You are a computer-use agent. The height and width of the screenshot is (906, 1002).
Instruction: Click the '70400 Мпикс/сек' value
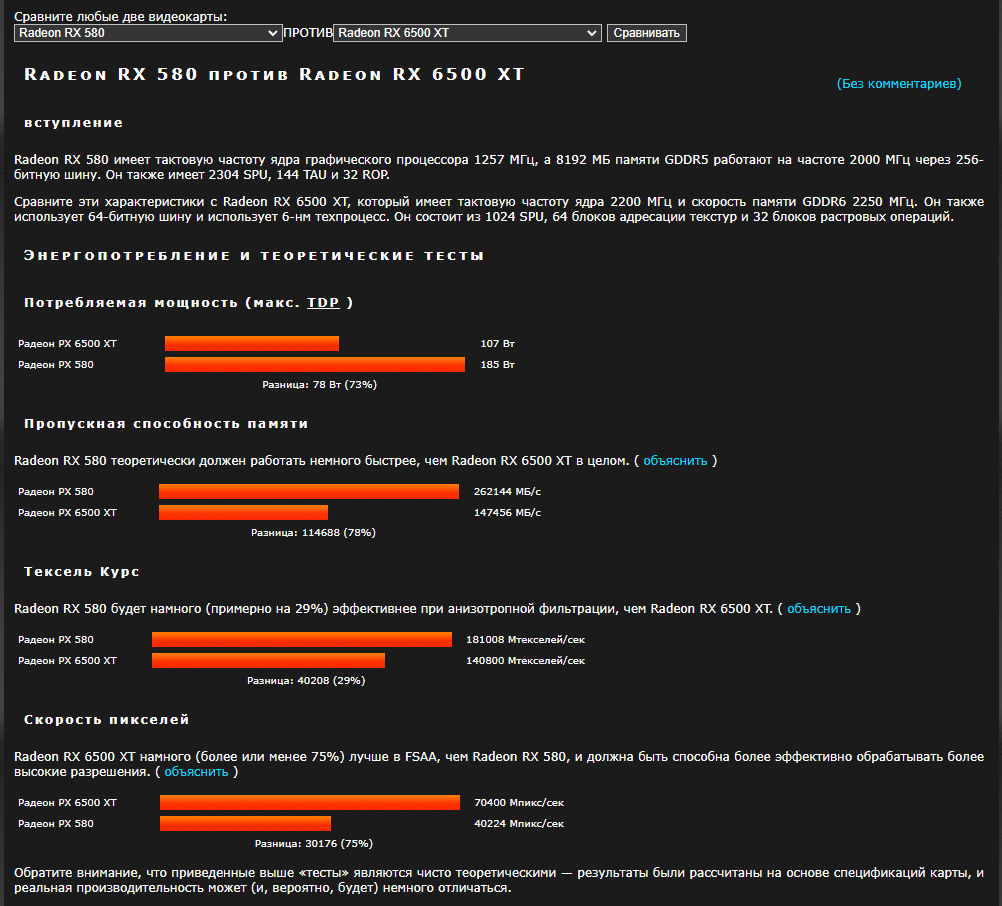(x=519, y=803)
